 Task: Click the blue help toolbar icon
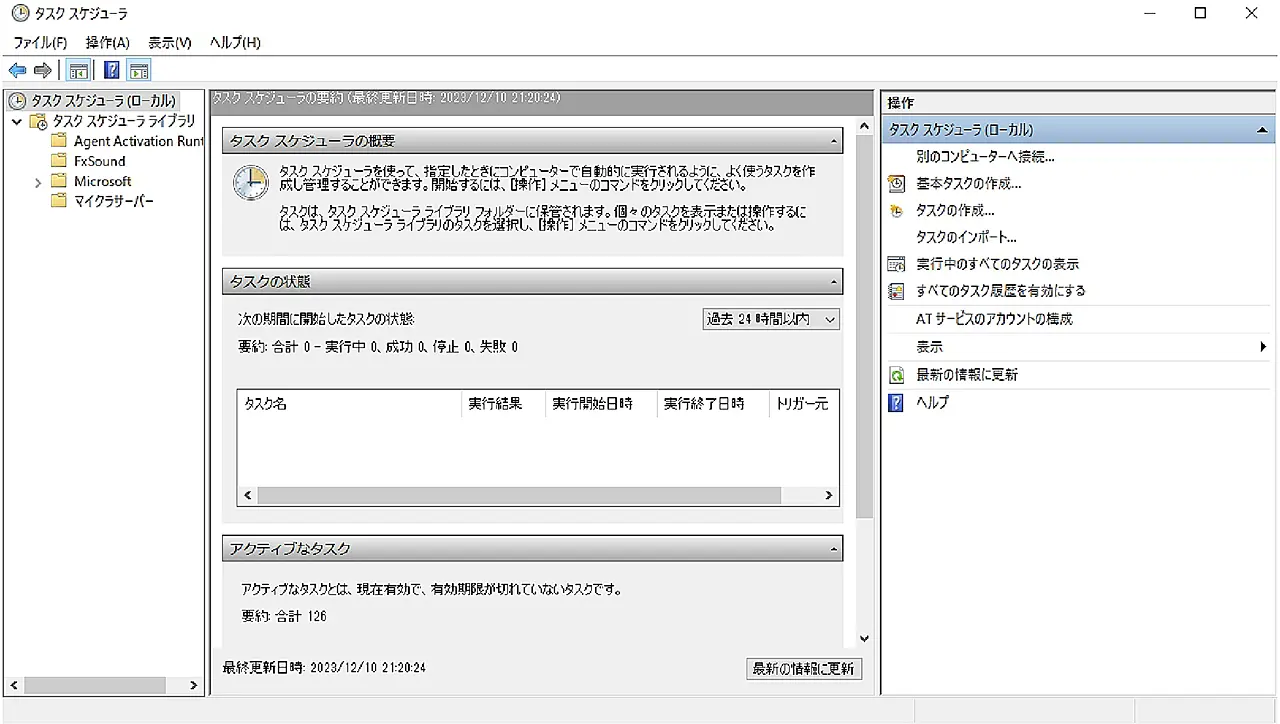[x=111, y=70]
